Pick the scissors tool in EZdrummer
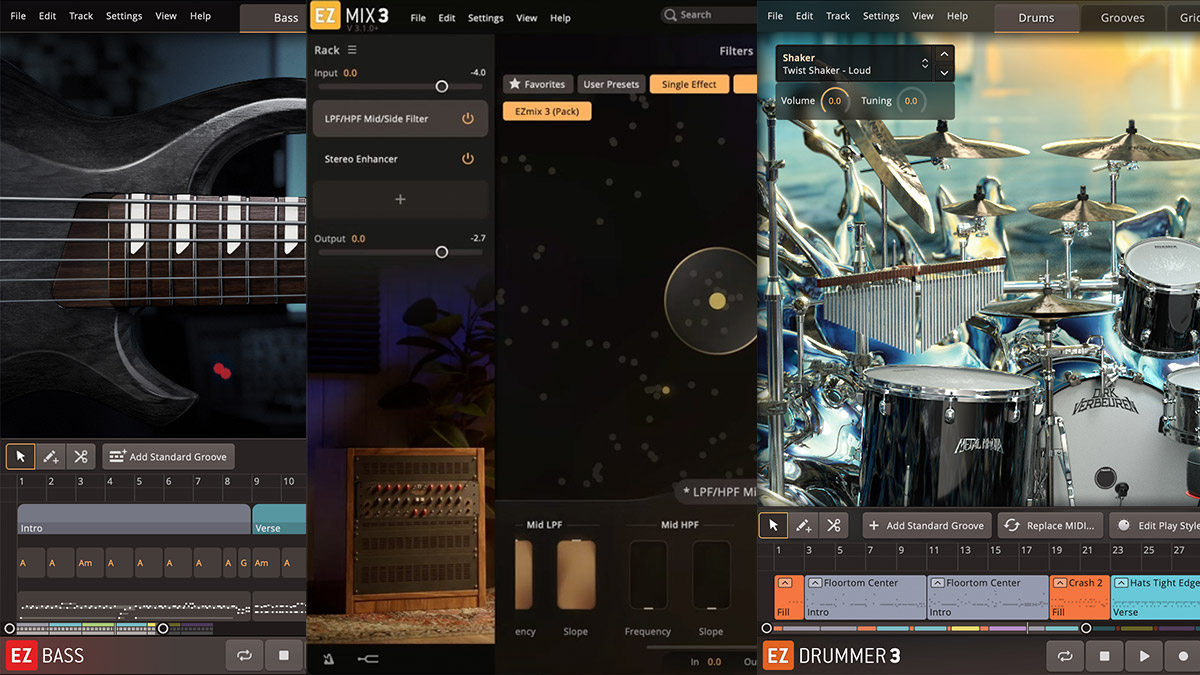Viewport: 1200px width, 675px height. pyautogui.click(x=833, y=525)
